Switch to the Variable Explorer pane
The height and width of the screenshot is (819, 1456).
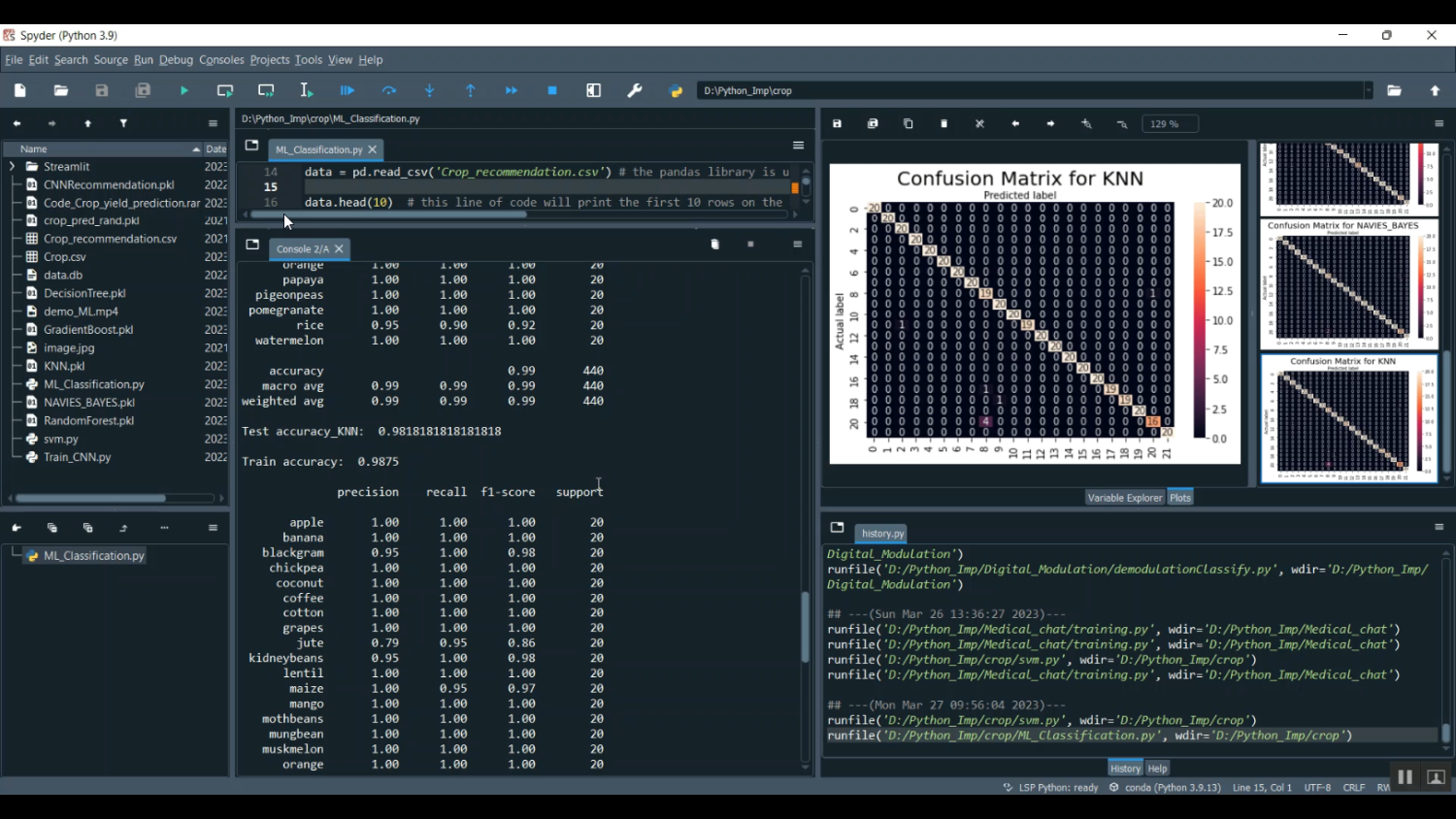(x=1124, y=498)
